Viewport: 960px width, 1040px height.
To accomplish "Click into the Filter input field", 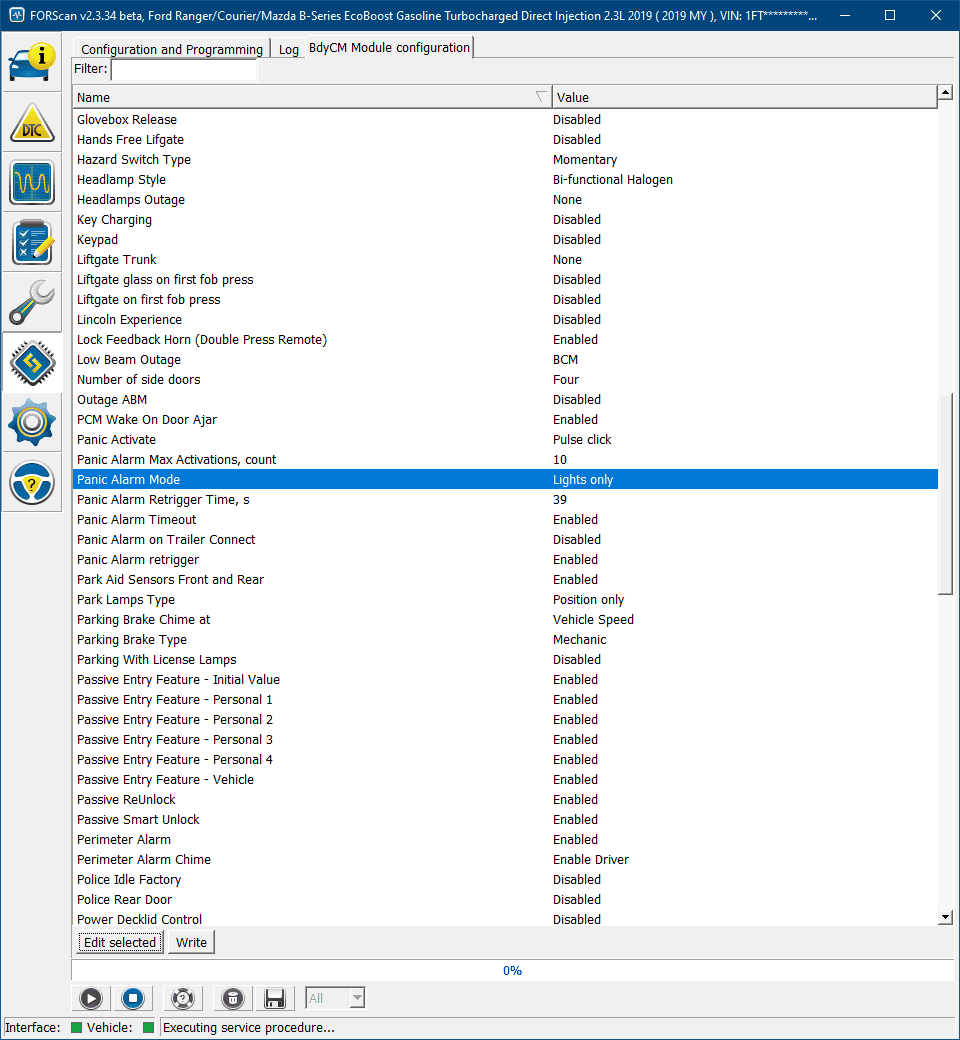I will pyautogui.click(x=184, y=69).
